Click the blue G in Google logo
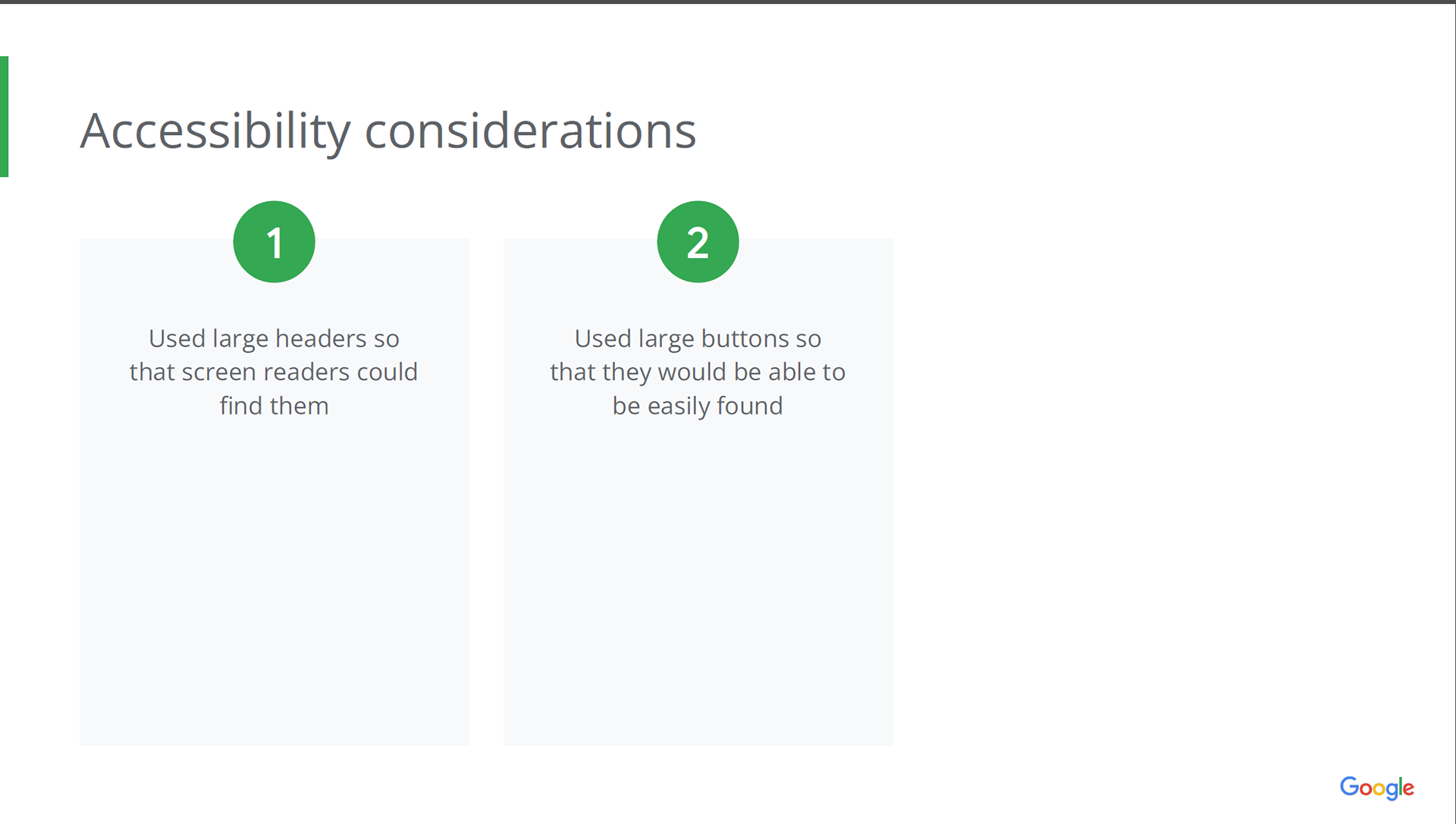This screenshot has height=824, width=1456. click(x=1349, y=786)
